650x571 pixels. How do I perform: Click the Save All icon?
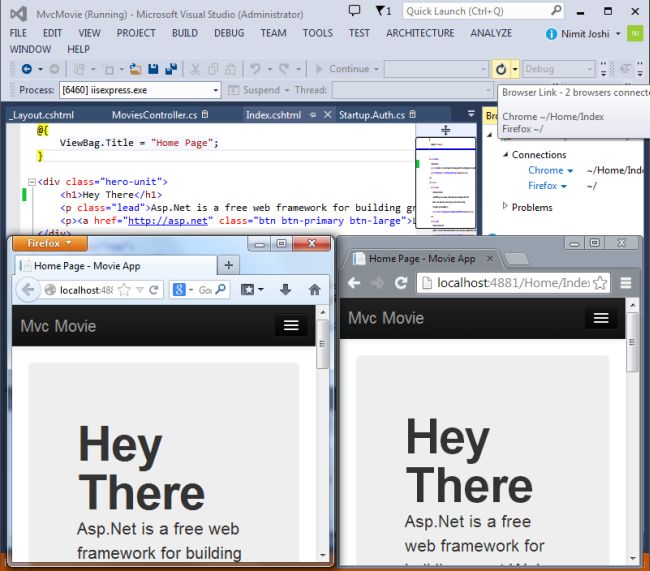[171, 69]
